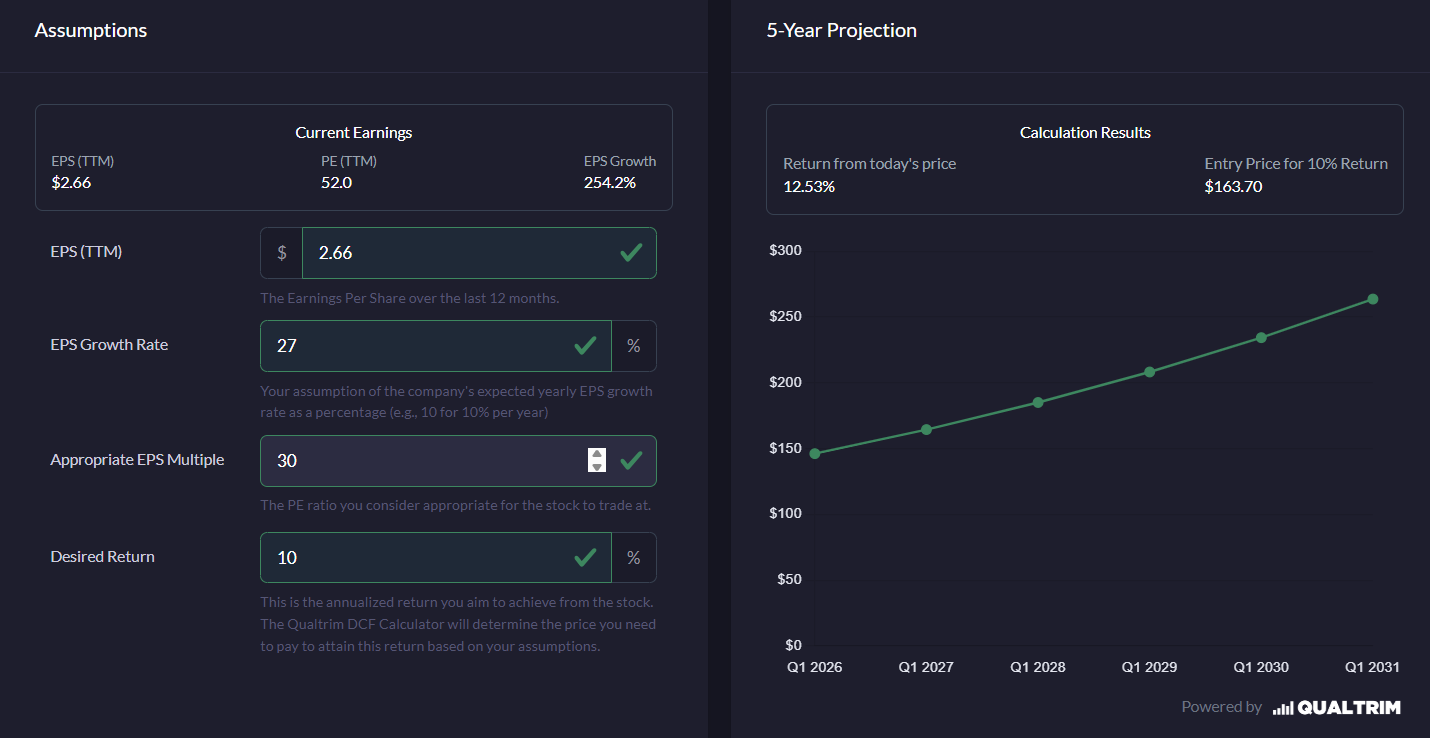Focus the Desired Return input showing 10
Screen dimensions: 1430x738
pyautogui.click(x=410, y=558)
